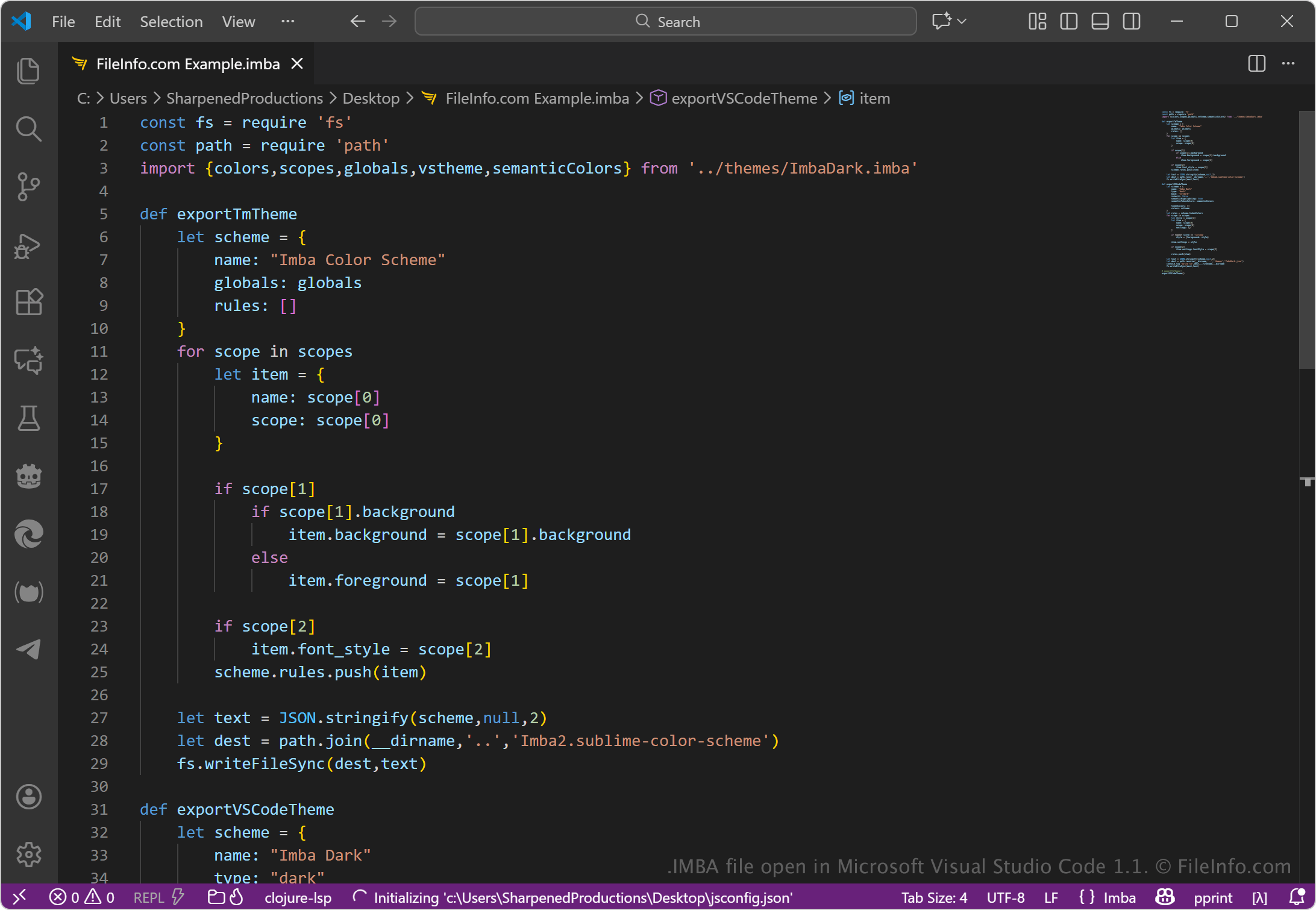This screenshot has width=1316, height=910.
Task: Open the Testing flask icon
Action: (x=28, y=418)
